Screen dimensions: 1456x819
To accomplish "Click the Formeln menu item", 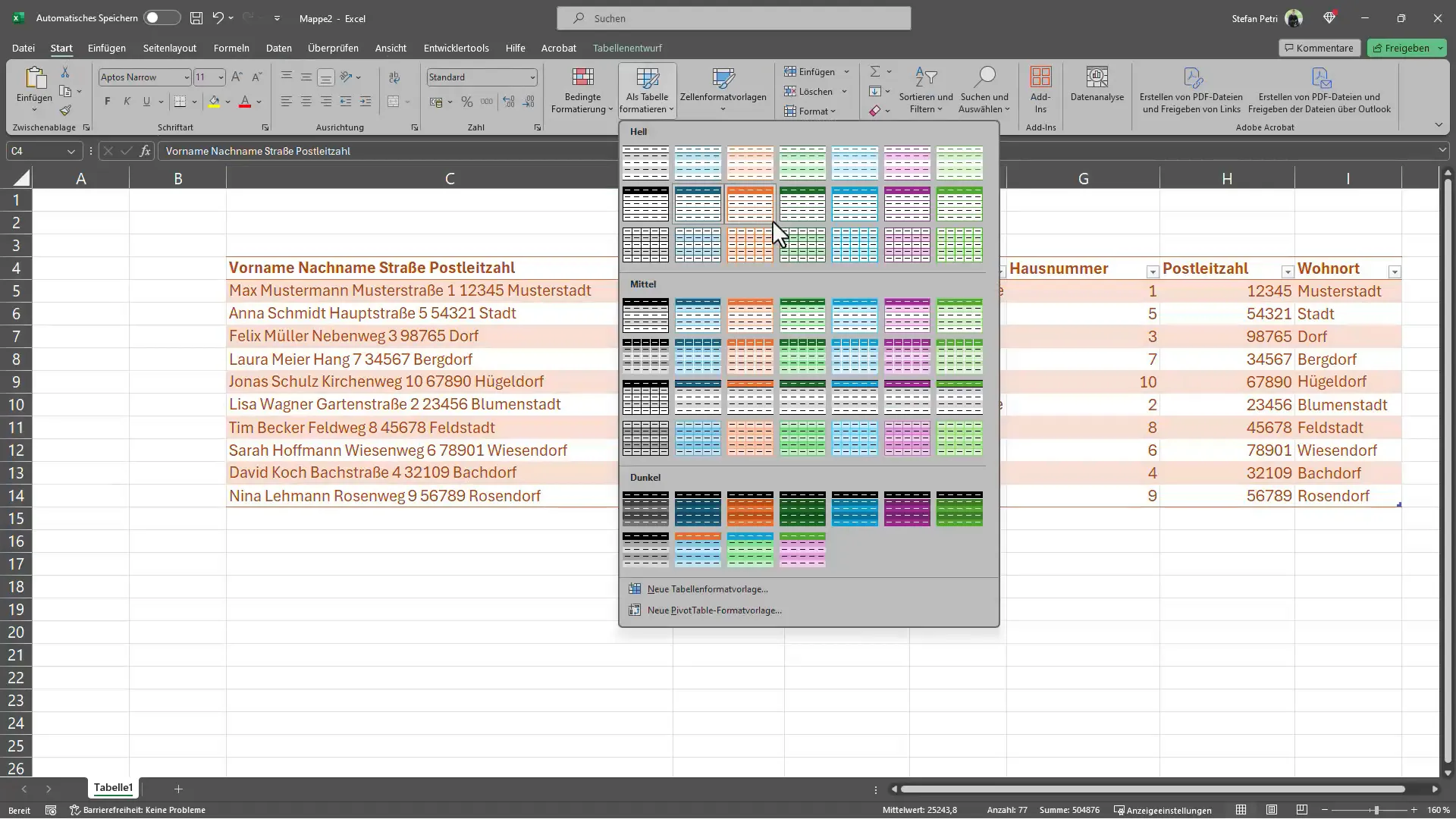I will coord(231,47).
